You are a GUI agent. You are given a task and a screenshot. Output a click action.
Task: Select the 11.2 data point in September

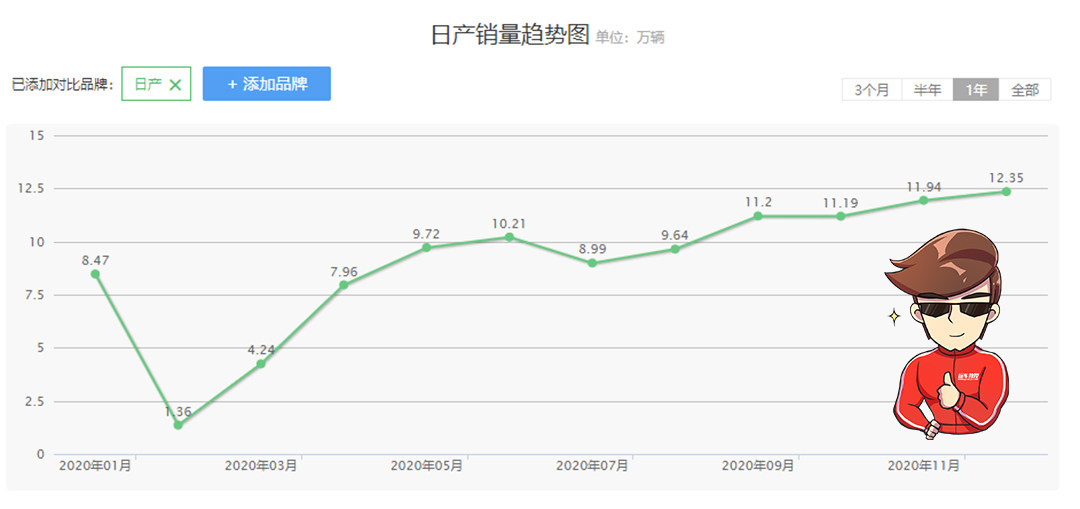[x=758, y=216]
